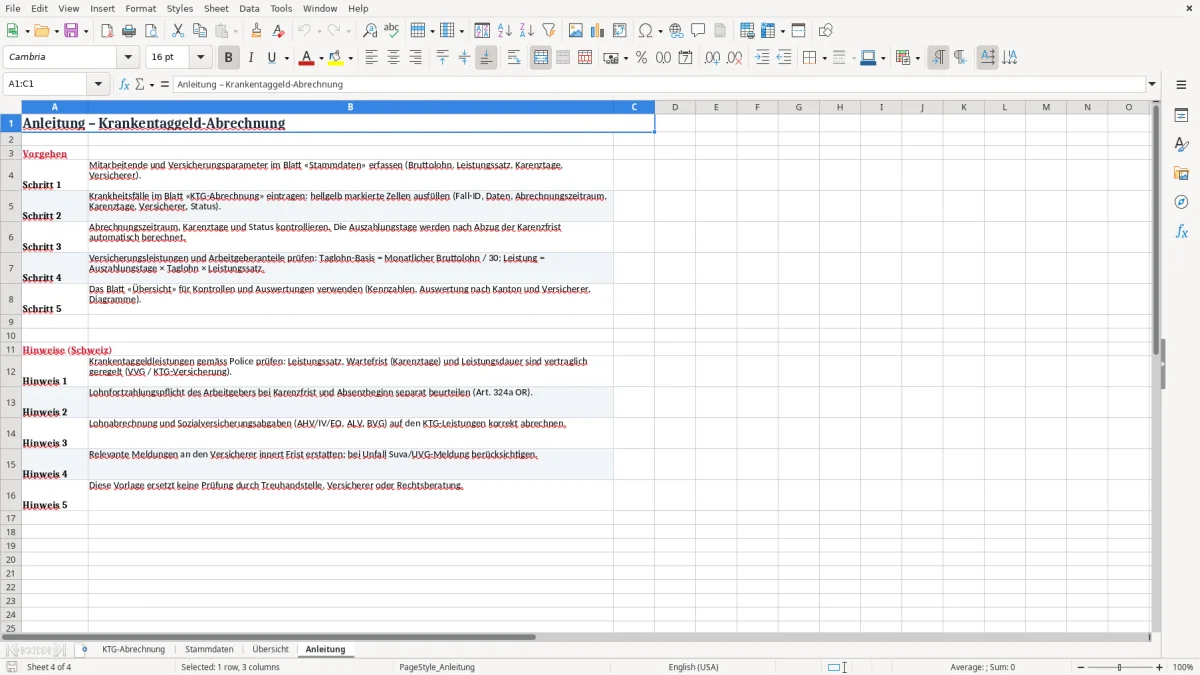Add a decimal place

(712, 58)
